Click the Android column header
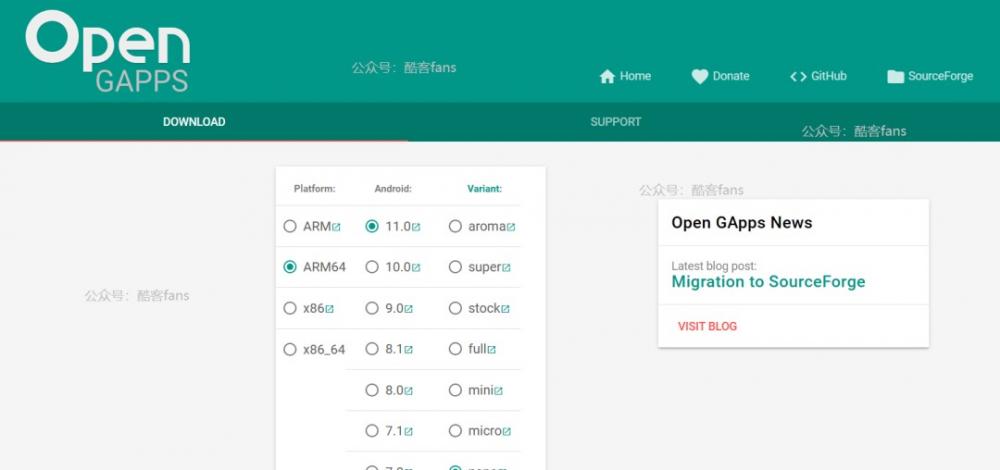 coord(393,189)
